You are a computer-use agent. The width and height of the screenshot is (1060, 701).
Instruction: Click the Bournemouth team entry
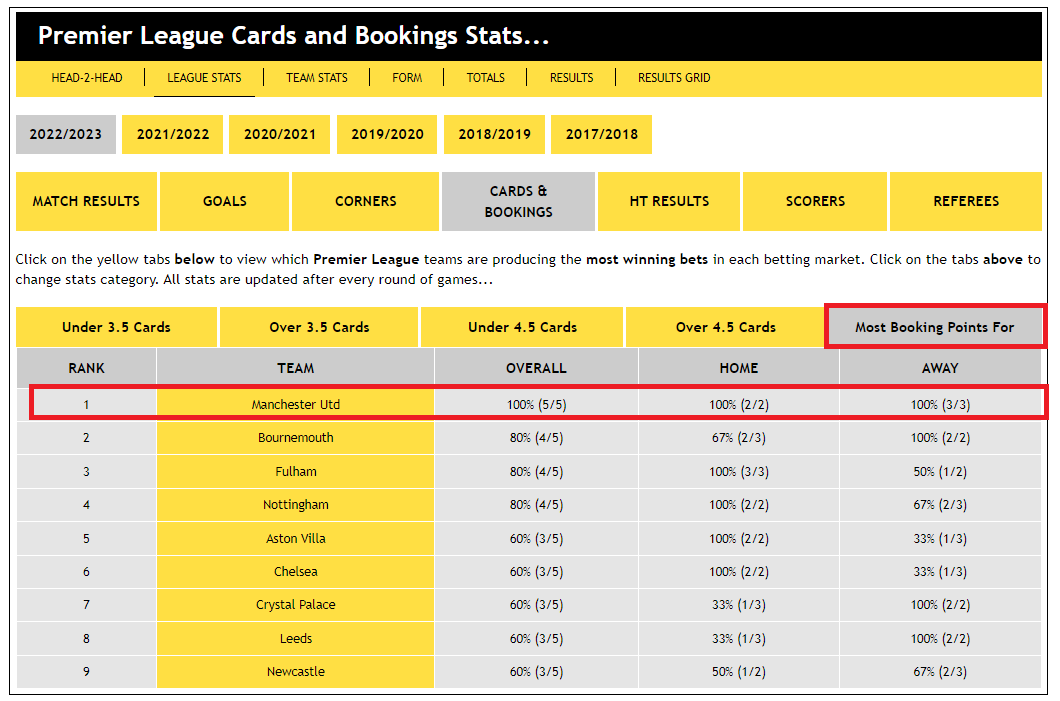pyautogui.click(x=295, y=437)
